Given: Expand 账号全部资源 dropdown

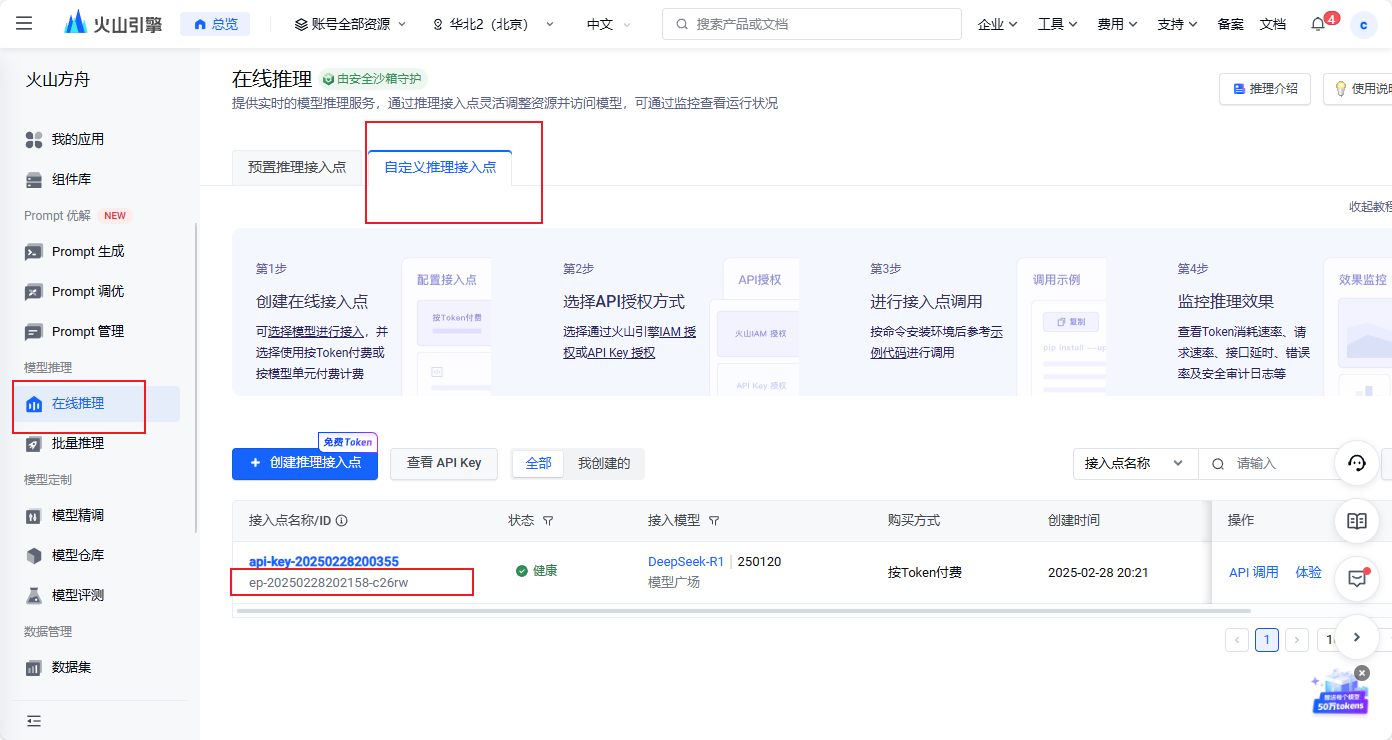Looking at the screenshot, I should pyautogui.click(x=351, y=24).
